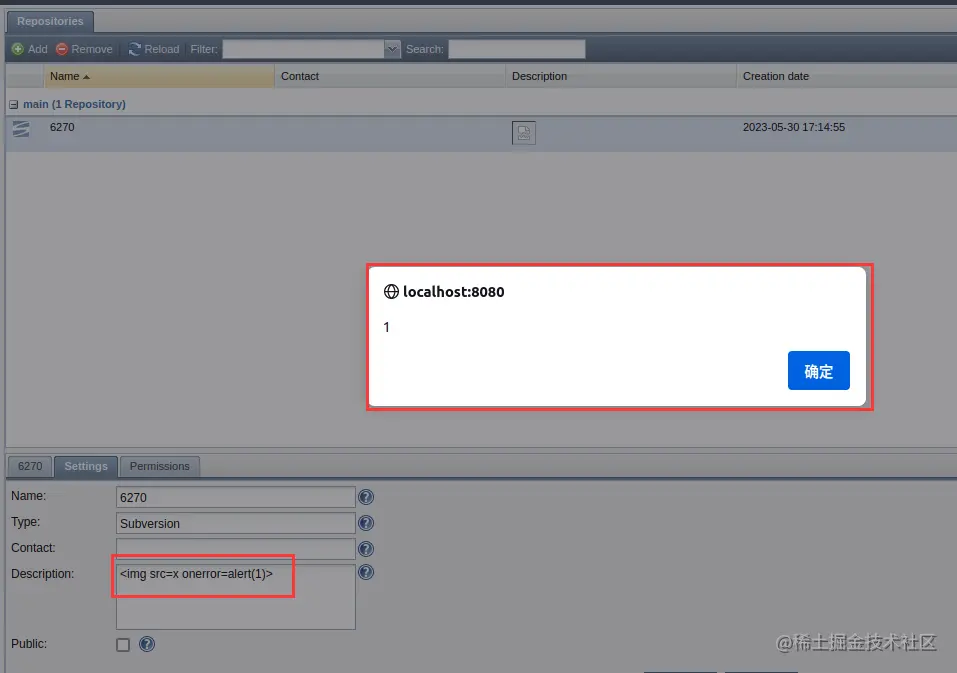Click the globe icon in the localhost:8080 dialog
Screen dimensions: 957x673
[390, 292]
